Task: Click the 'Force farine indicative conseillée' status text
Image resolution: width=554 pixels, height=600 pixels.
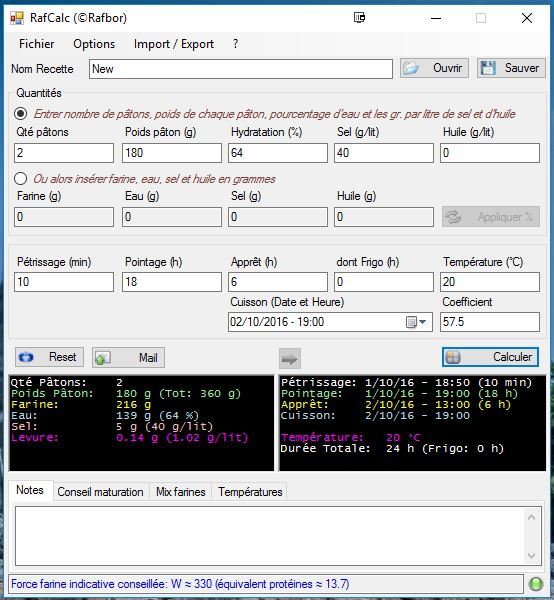Action: [180, 584]
